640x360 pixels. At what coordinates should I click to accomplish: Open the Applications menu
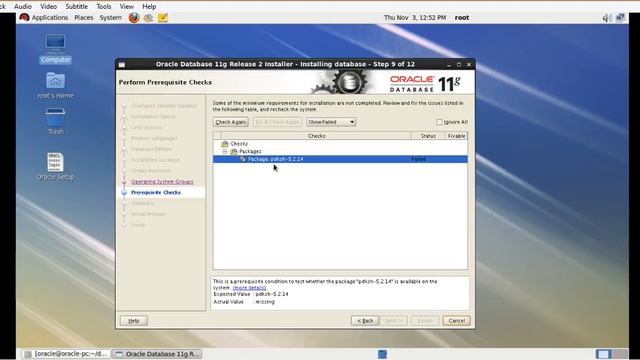[x=50, y=18]
